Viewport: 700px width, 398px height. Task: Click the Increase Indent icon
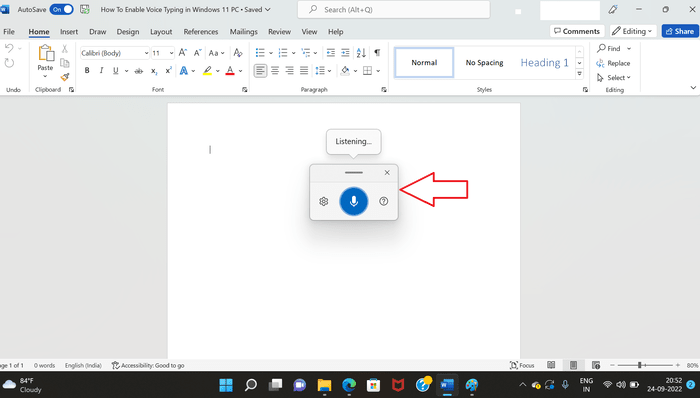[345, 53]
